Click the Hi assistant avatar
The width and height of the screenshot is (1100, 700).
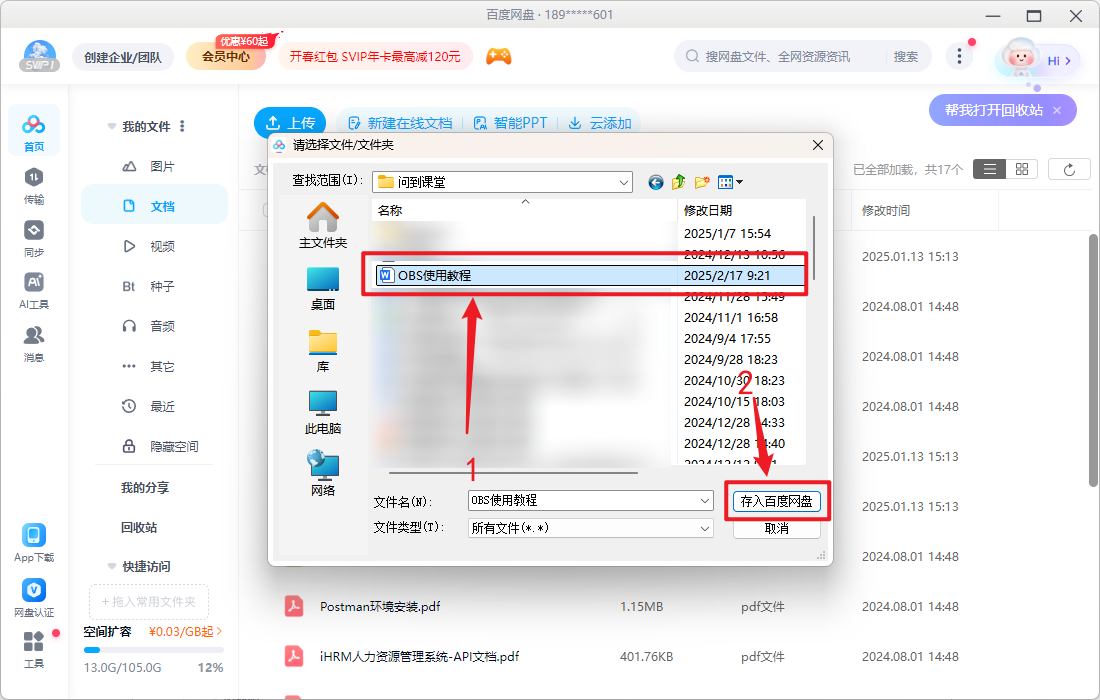tap(1021, 58)
